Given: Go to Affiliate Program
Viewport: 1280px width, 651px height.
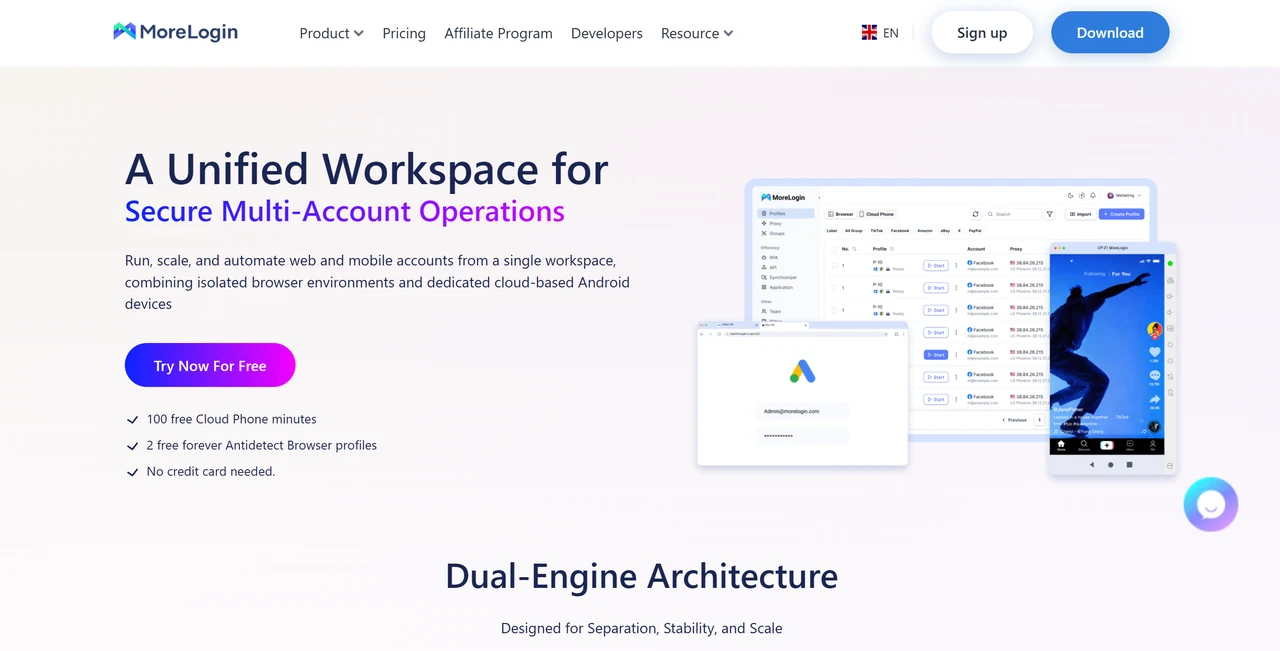Looking at the screenshot, I should pyautogui.click(x=498, y=33).
